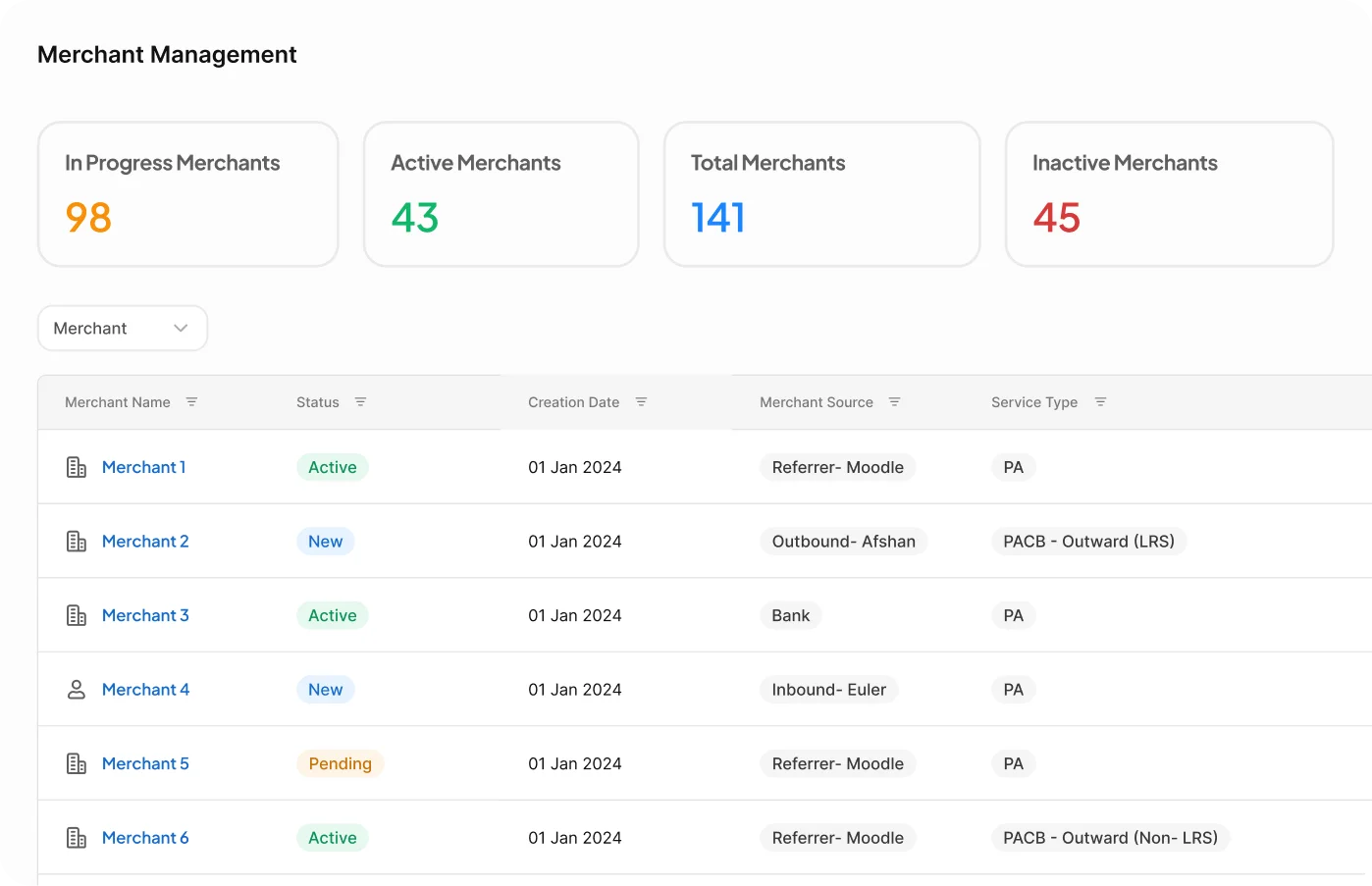The image size is (1372, 886).
Task: Select the Inactive Merchants card
Action: pyautogui.click(x=1170, y=194)
